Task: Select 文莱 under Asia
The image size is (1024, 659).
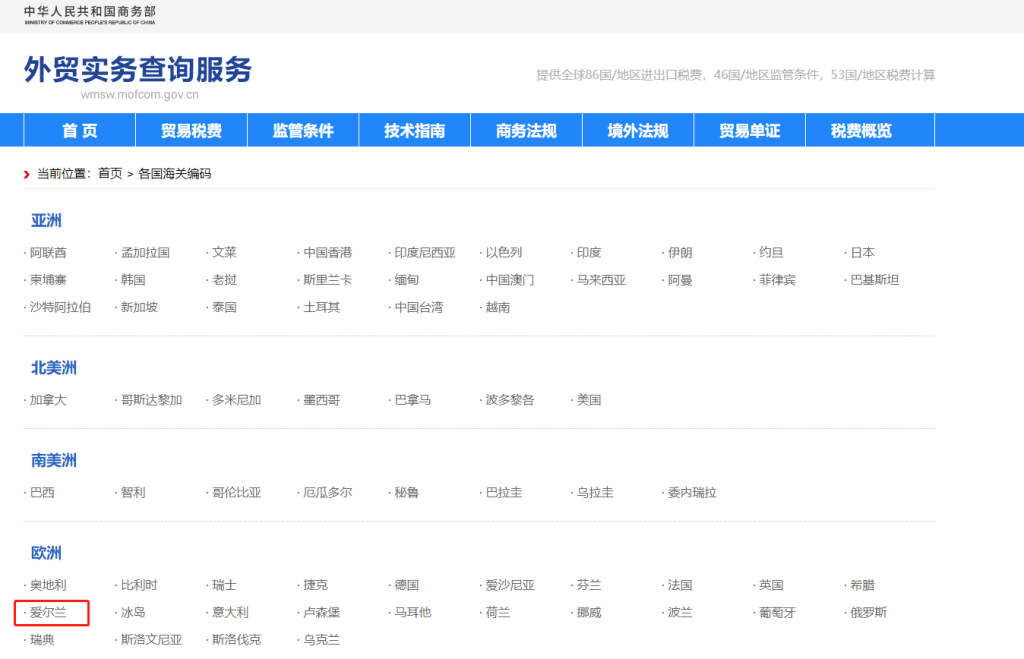Action: (224, 253)
